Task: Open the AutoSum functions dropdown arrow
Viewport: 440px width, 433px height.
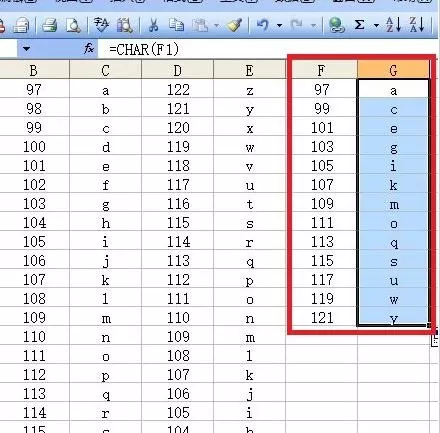Action: [x=376, y=25]
